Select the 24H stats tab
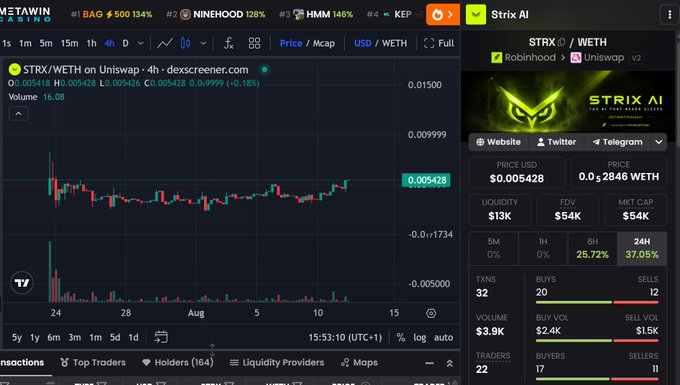This screenshot has width=680, height=385. (642, 248)
